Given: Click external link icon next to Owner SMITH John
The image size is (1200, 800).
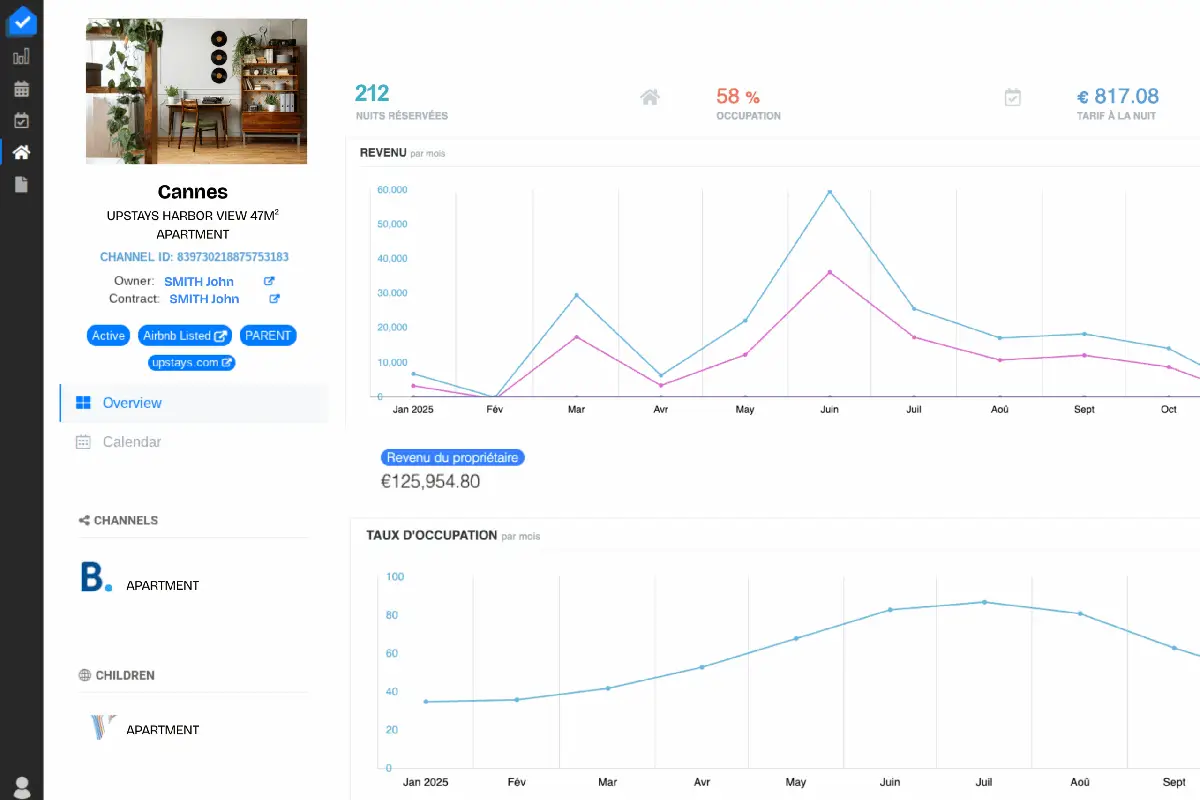Looking at the screenshot, I should [268, 281].
